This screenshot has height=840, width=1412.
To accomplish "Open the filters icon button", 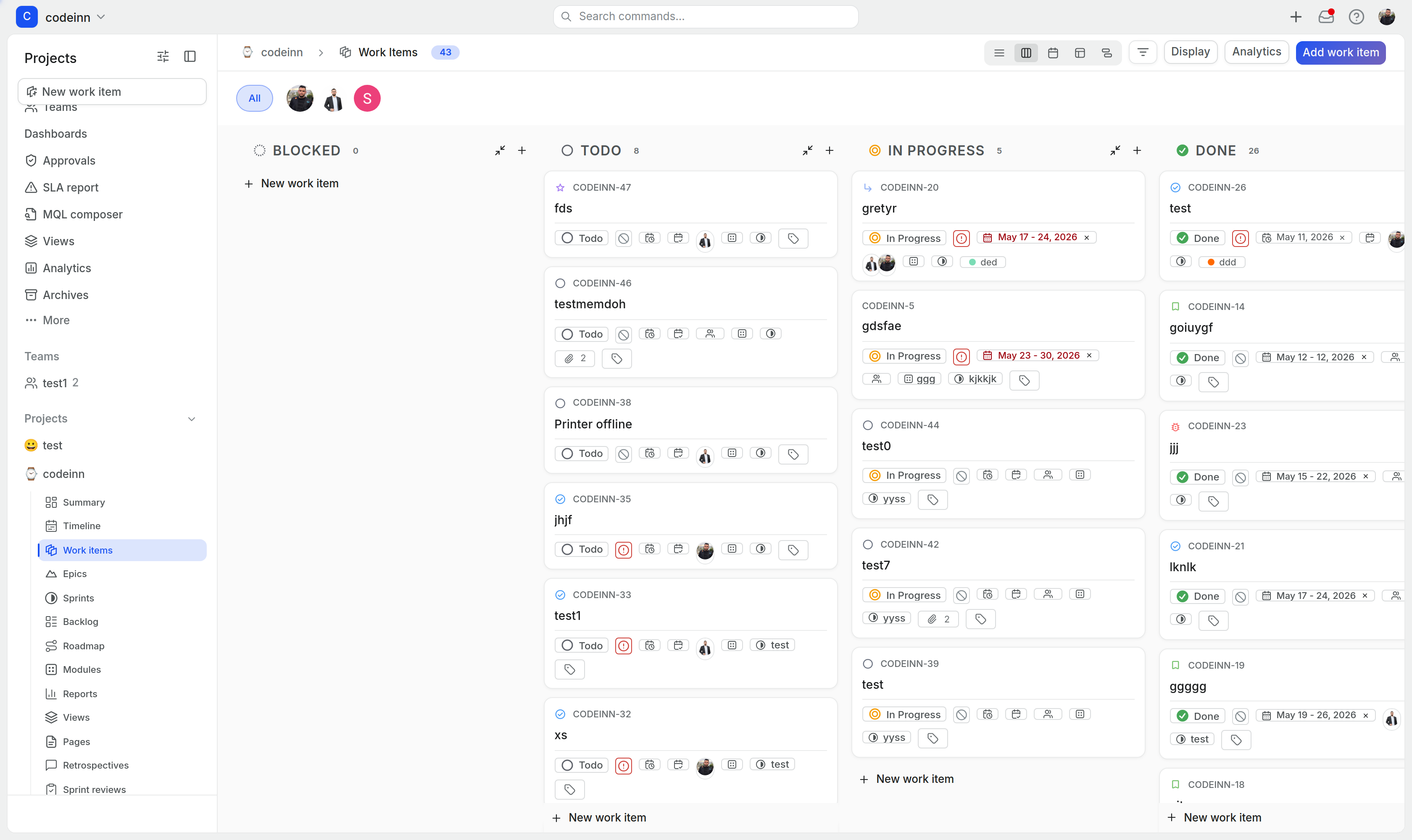I will click(x=1143, y=52).
